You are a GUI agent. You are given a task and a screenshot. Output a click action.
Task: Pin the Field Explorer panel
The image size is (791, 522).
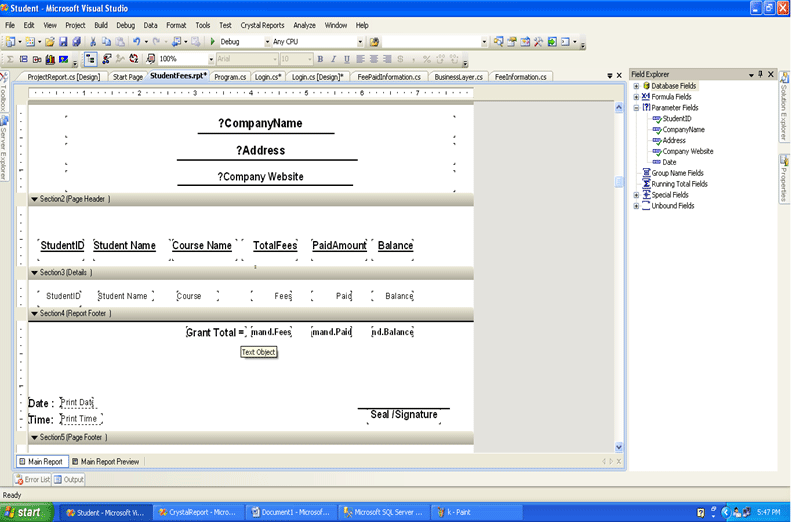(x=761, y=74)
